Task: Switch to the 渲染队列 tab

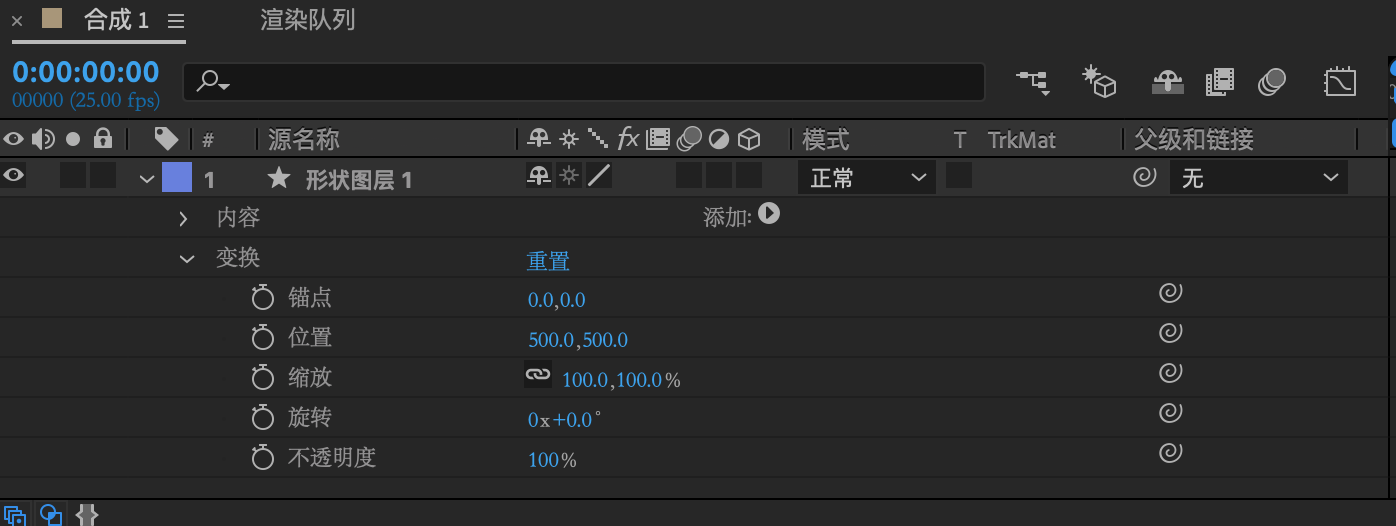Action: pos(308,20)
